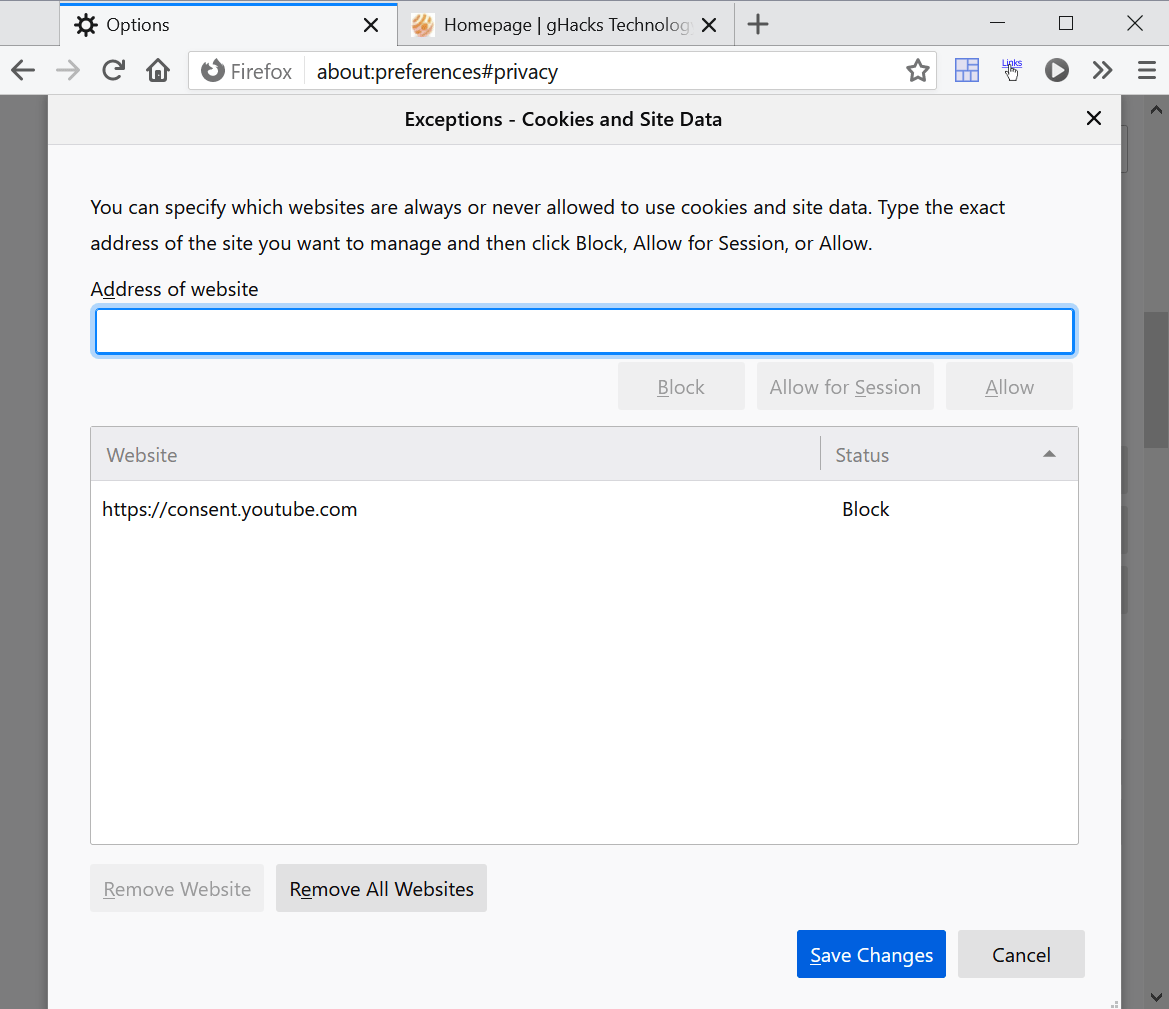Click Remove All Websites
Viewport: 1169px width, 1009px height.
tap(381, 888)
